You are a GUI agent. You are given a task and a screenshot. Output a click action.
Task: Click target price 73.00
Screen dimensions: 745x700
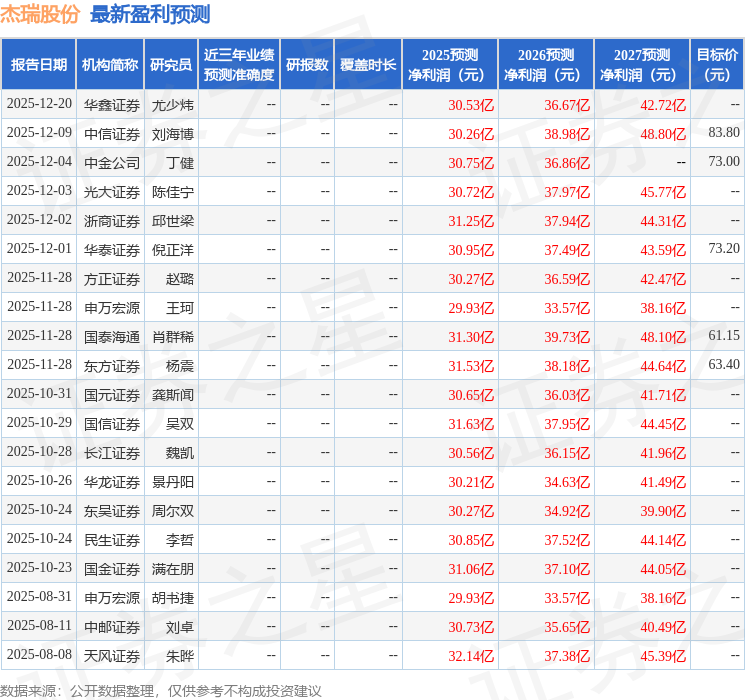724,162
